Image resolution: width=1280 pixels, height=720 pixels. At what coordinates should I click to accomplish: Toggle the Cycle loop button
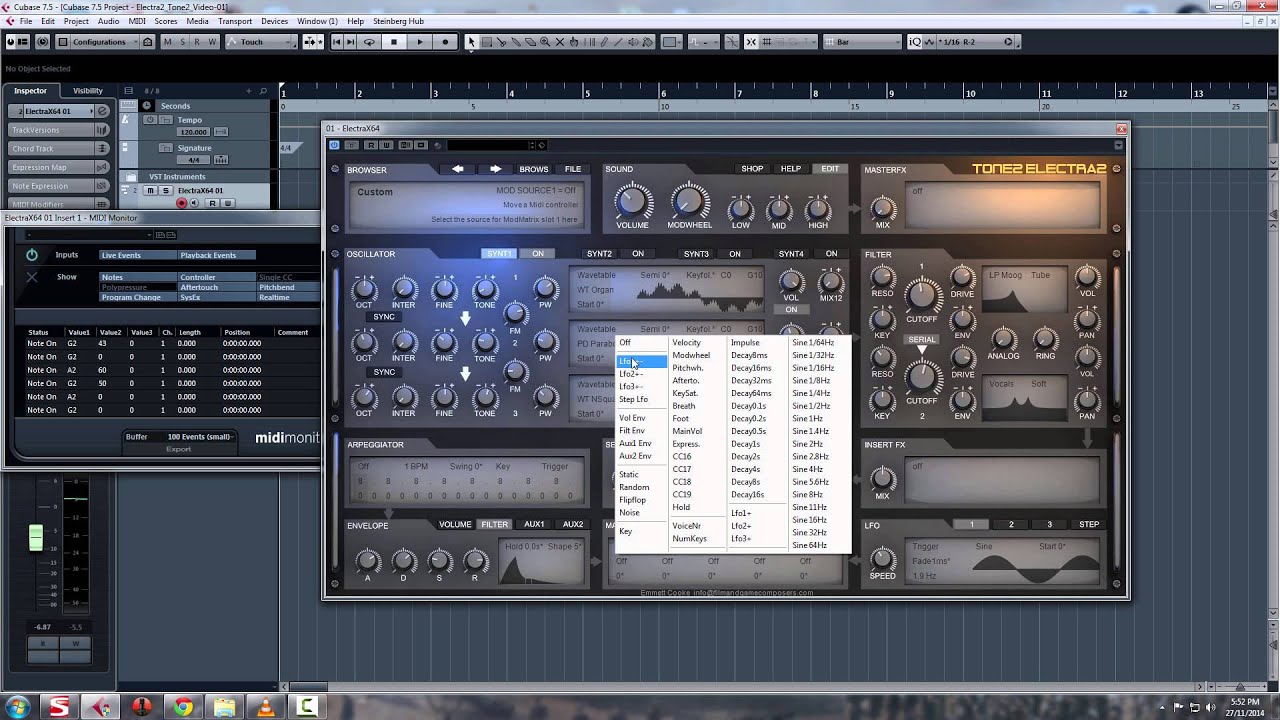[x=369, y=42]
